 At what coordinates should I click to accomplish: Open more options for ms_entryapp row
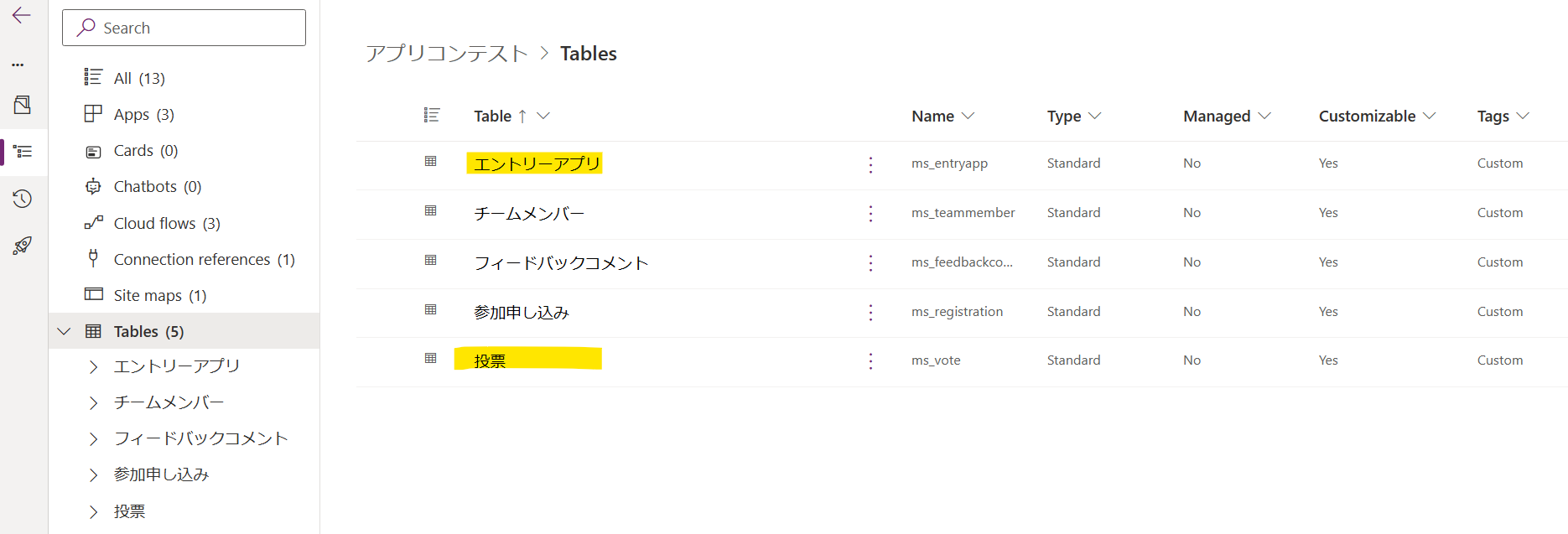[870, 164]
